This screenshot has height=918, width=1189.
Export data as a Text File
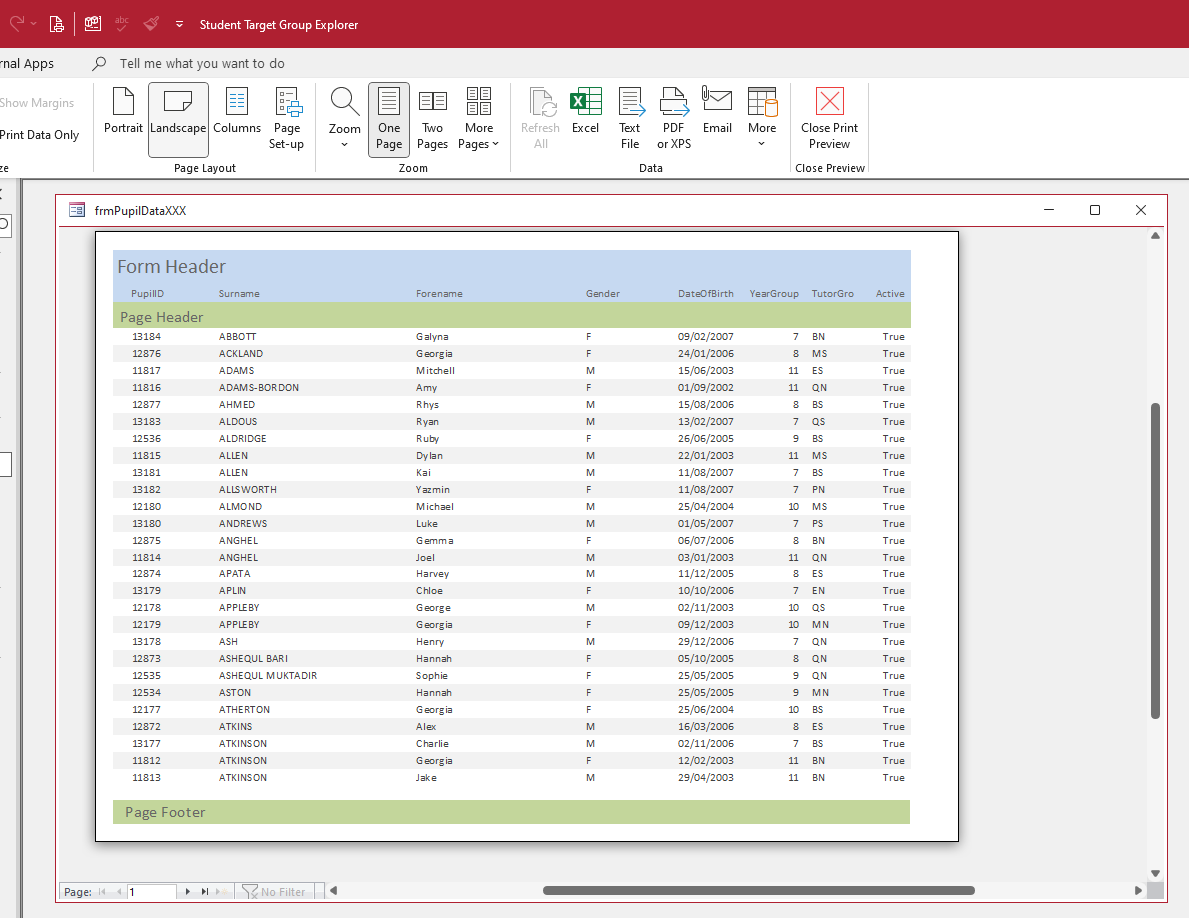[630, 119]
